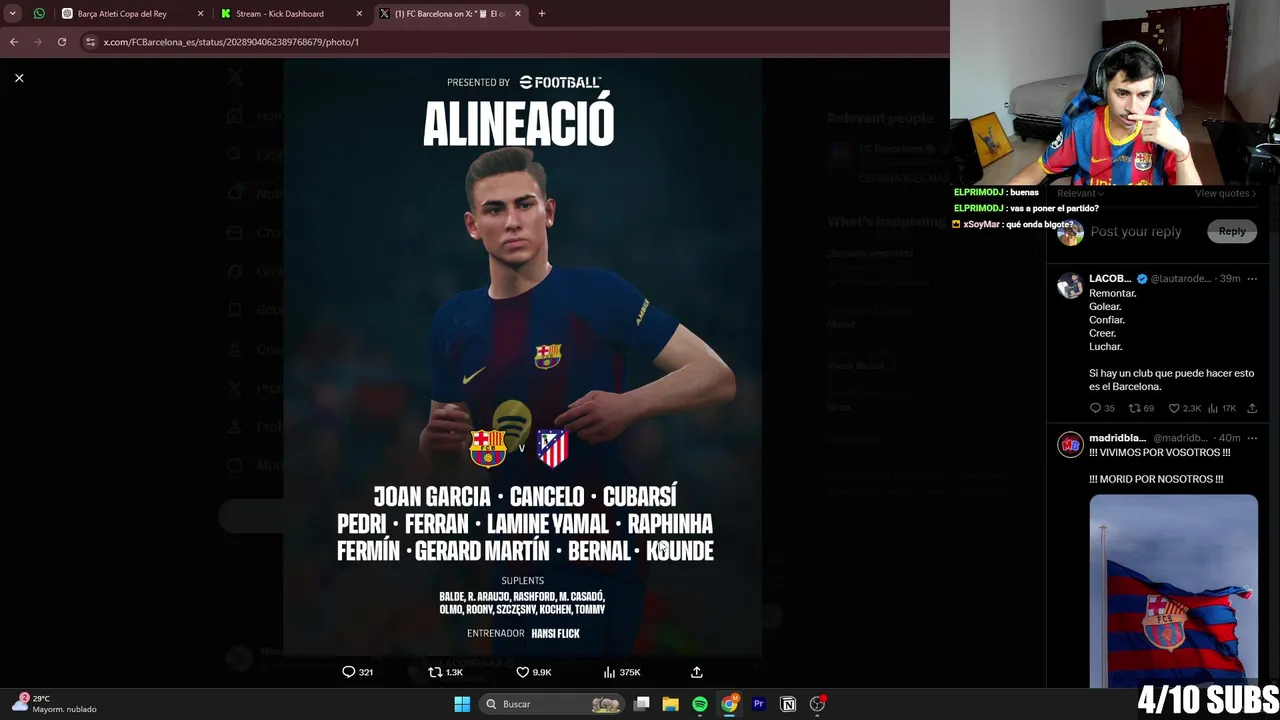Open LACOB's profile avatar
Image resolution: width=1280 pixels, height=720 pixels.
pos(1070,285)
